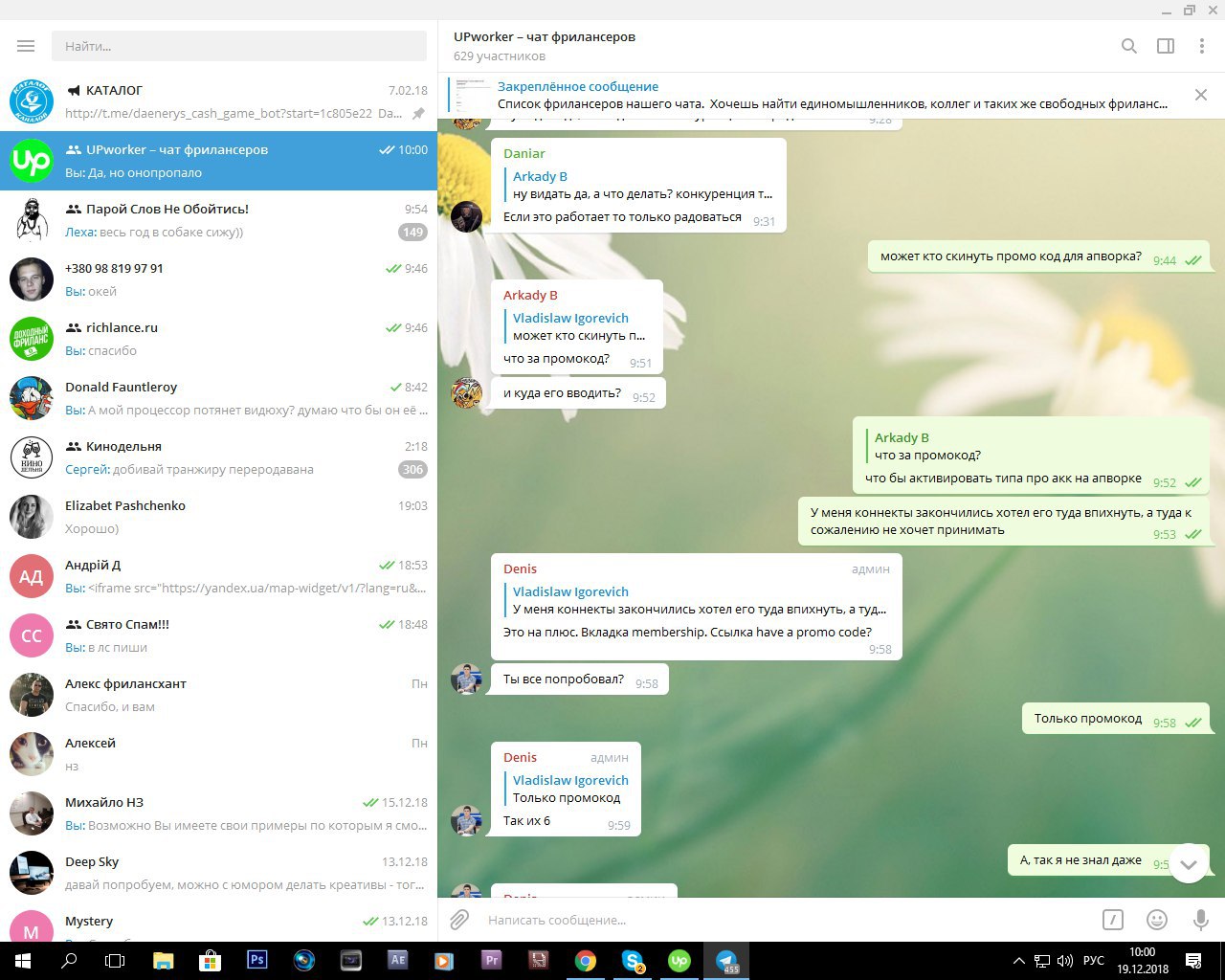This screenshot has width=1225, height=980.
Task: Open the emoji picker smiley icon
Action: click(1157, 920)
